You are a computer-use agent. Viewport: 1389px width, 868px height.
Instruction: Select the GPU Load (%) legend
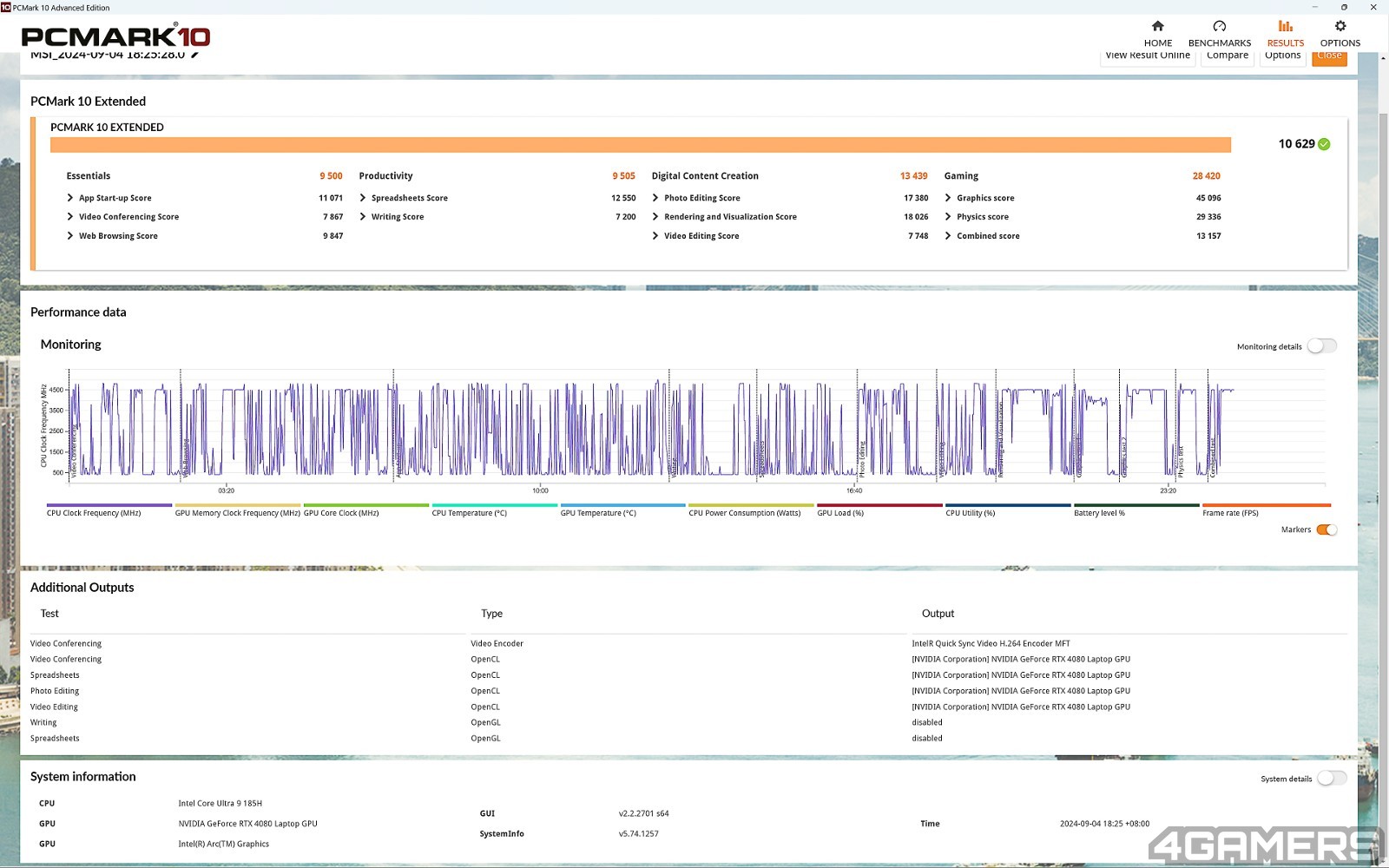point(879,510)
